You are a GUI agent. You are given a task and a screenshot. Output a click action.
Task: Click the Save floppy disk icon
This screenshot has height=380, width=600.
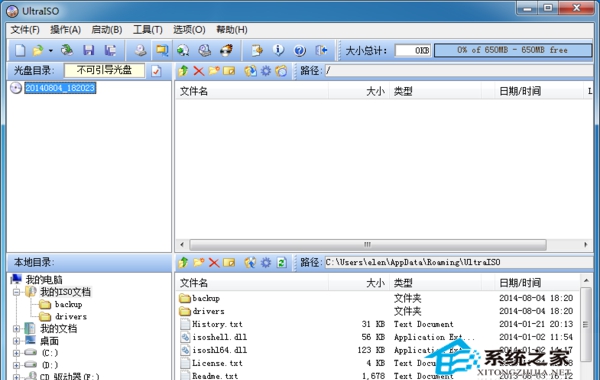point(89,50)
